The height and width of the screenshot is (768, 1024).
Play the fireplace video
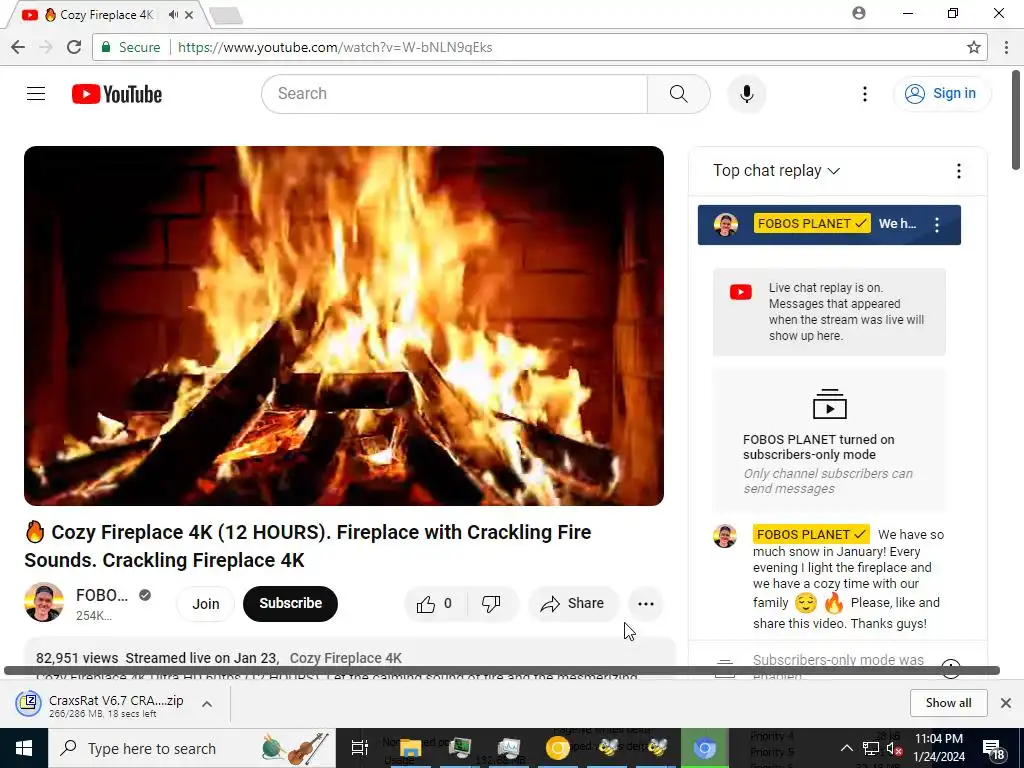(x=344, y=325)
